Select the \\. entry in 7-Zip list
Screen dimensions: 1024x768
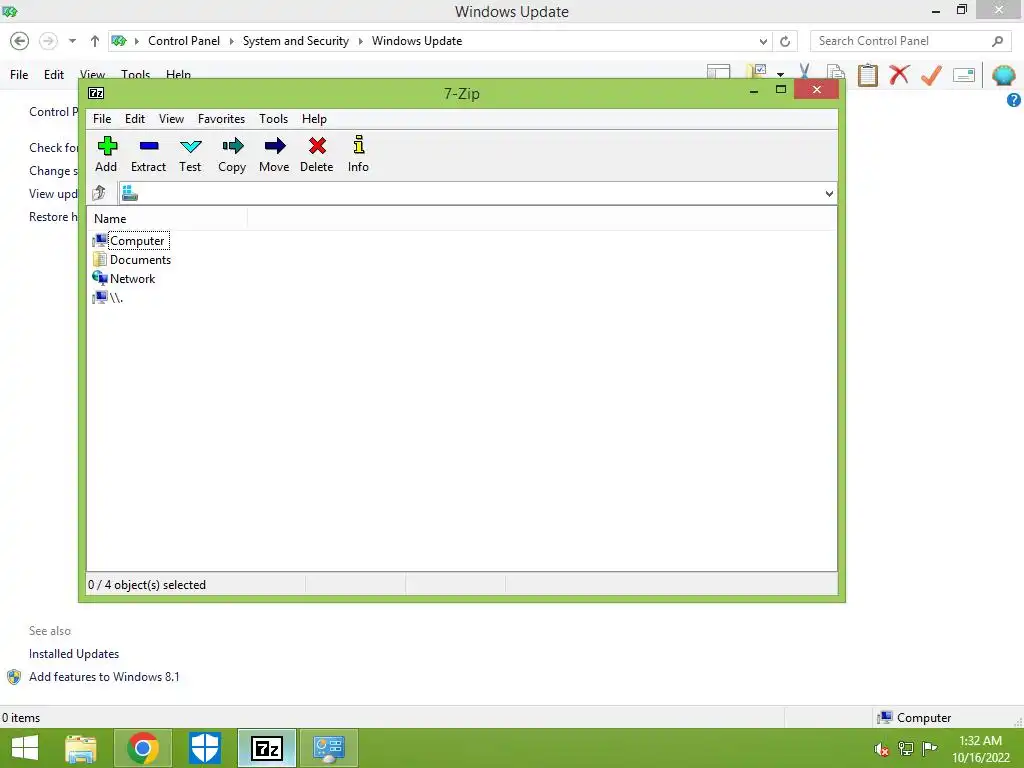(108, 298)
